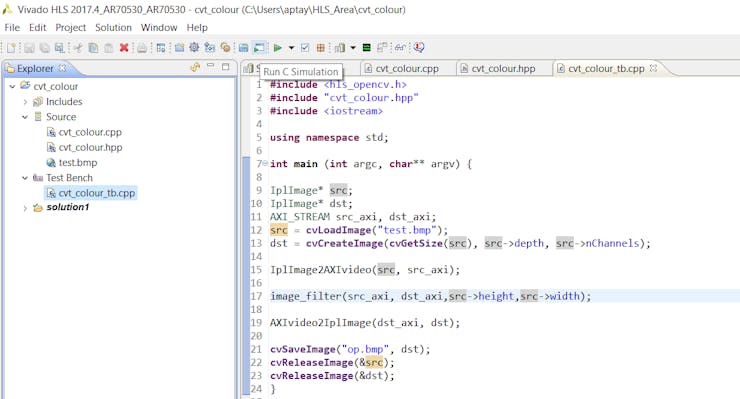The height and width of the screenshot is (399, 740).
Task: Click Link with Editor icon in Explorer
Action: tap(195, 68)
